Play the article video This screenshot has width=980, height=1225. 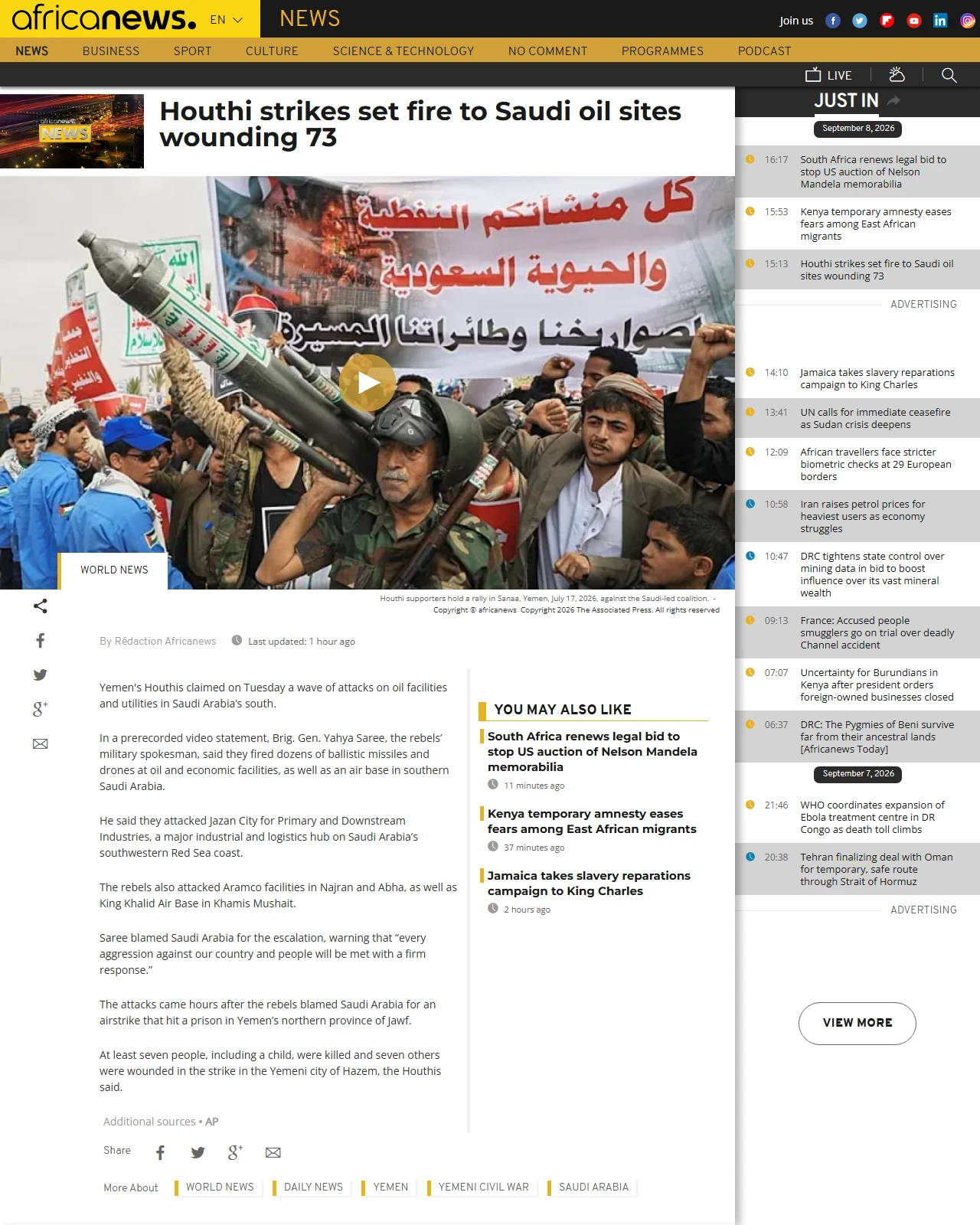367,383
